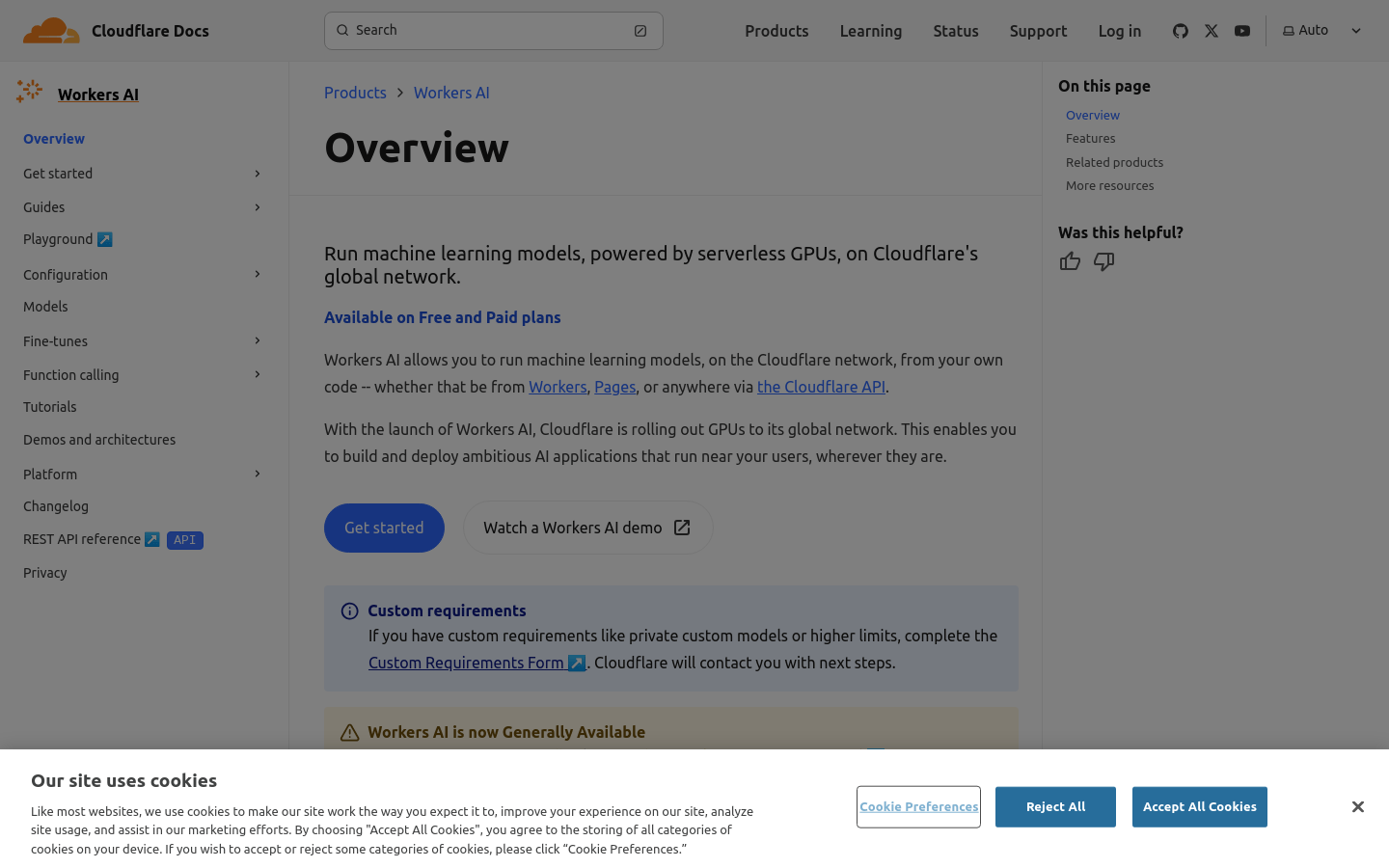
Task: Expand the Fine-tunes sidebar section
Action: [x=258, y=340]
